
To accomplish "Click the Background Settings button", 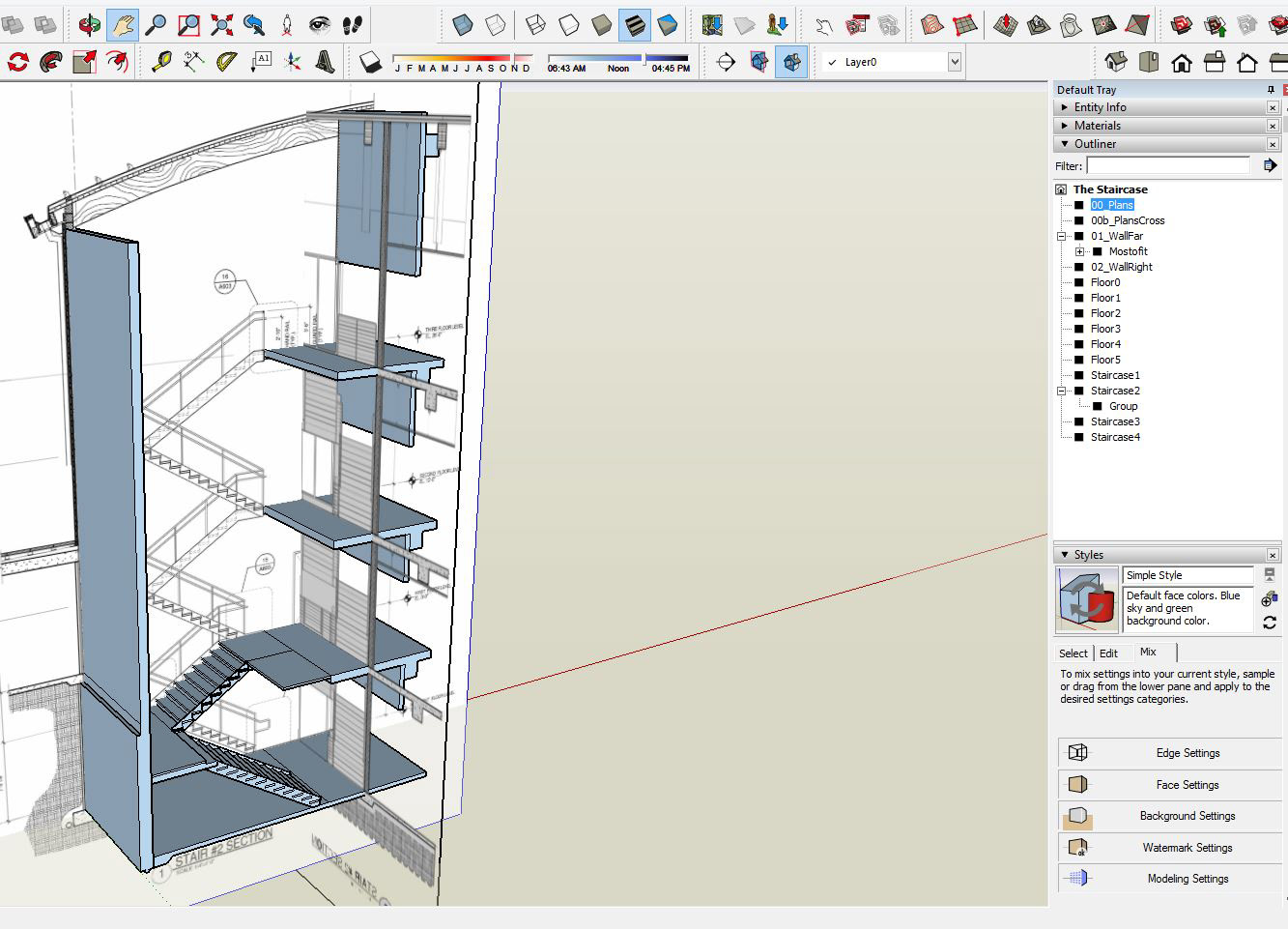I will tap(1187, 816).
